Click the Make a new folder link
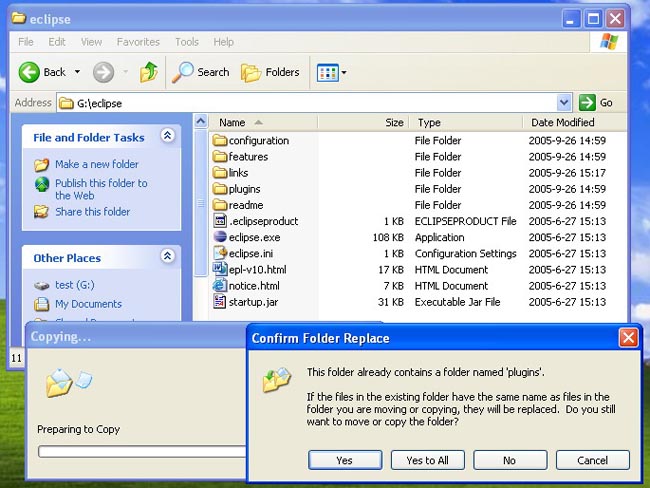The width and height of the screenshot is (650, 488). (96, 164)
